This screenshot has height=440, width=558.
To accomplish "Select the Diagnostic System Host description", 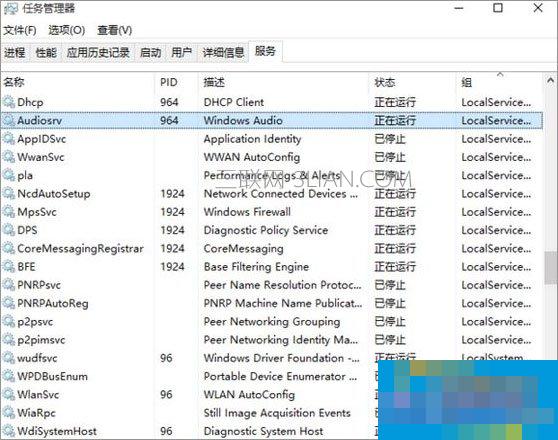I will (263, 431).
